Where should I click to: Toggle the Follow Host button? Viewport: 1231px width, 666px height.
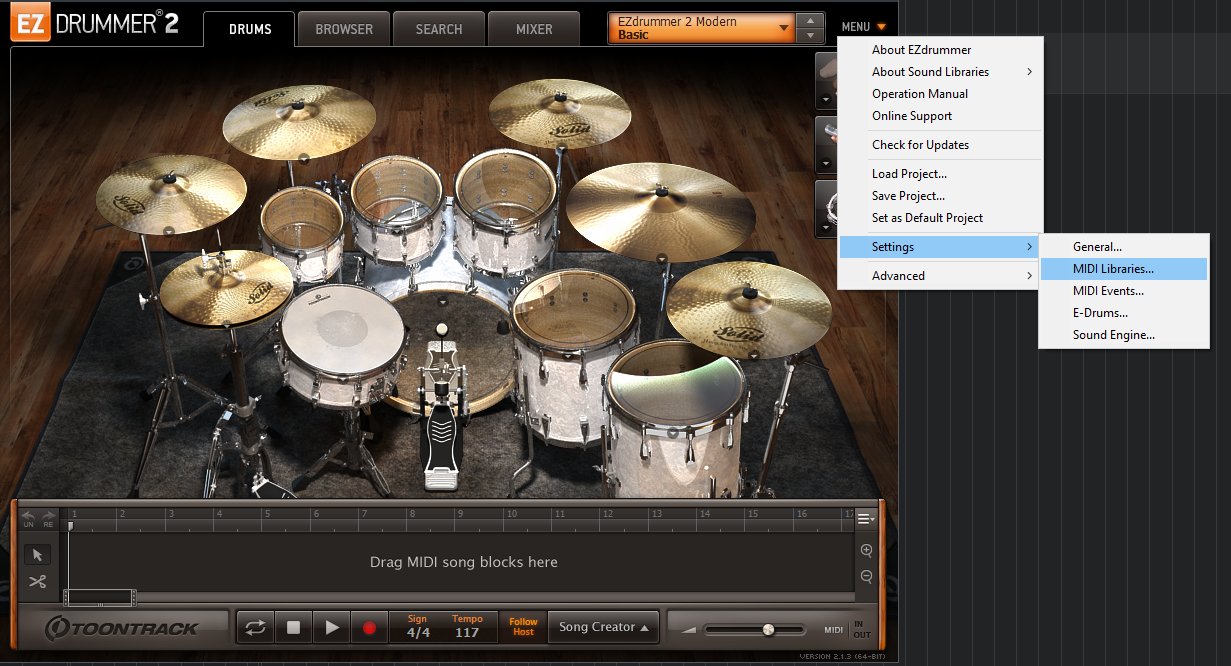(523, 627)
